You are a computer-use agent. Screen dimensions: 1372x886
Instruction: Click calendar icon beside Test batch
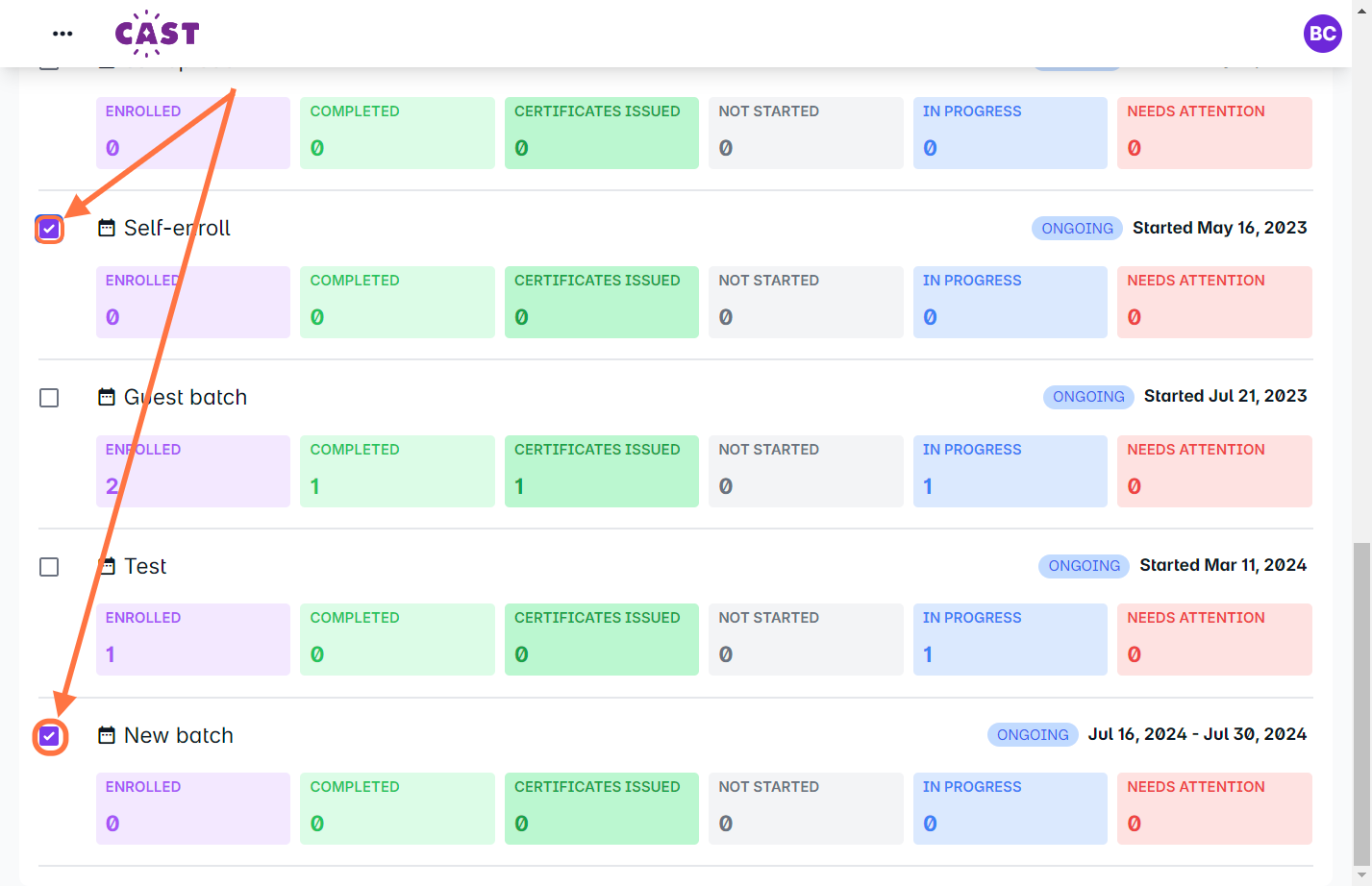tap(107, 567)
